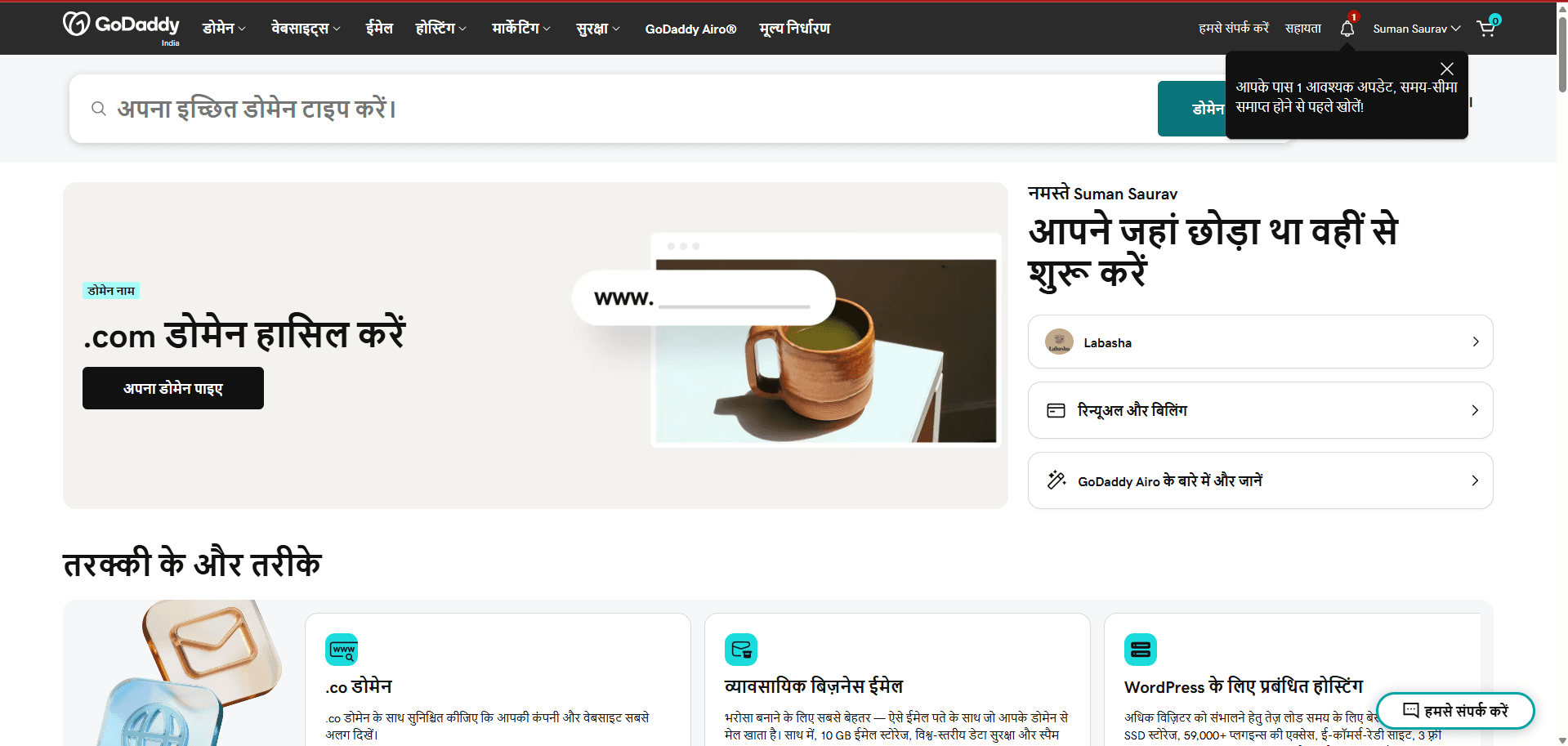
Task: Expand the वेबसाइट्स navigation dropdown
Action: tap(306, 29)
